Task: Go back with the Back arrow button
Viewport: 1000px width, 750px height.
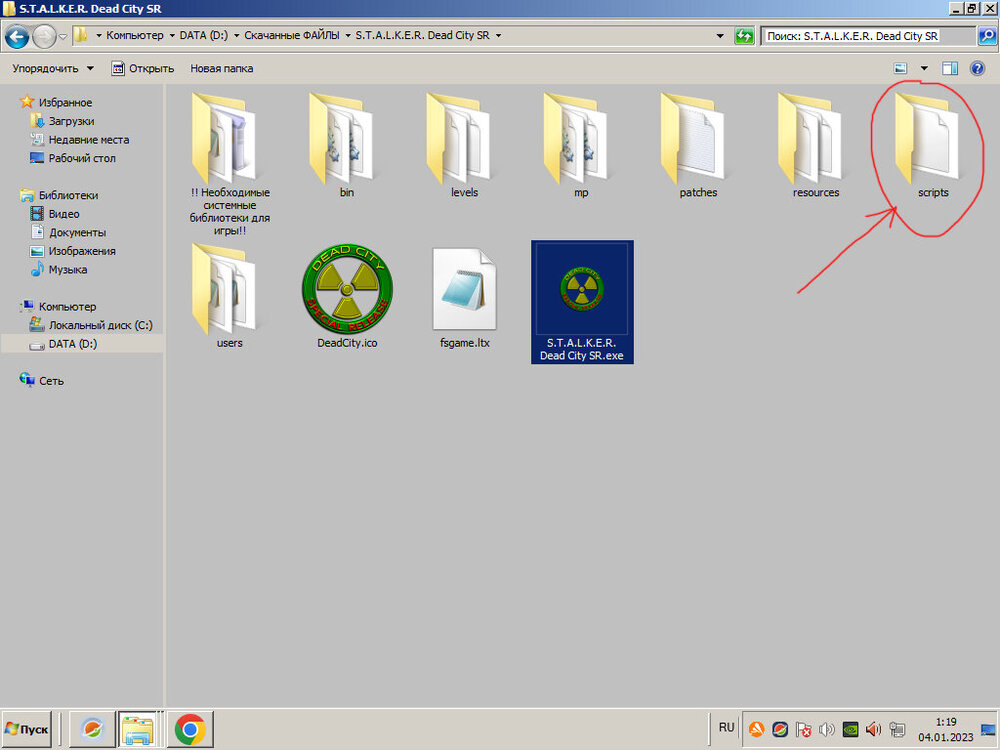Action: pos(17,36)
